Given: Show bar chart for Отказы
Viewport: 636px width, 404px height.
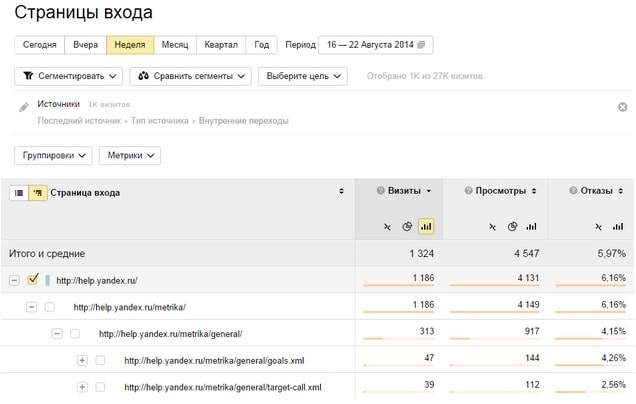Looking at the screenshot, I should (618, 226).
